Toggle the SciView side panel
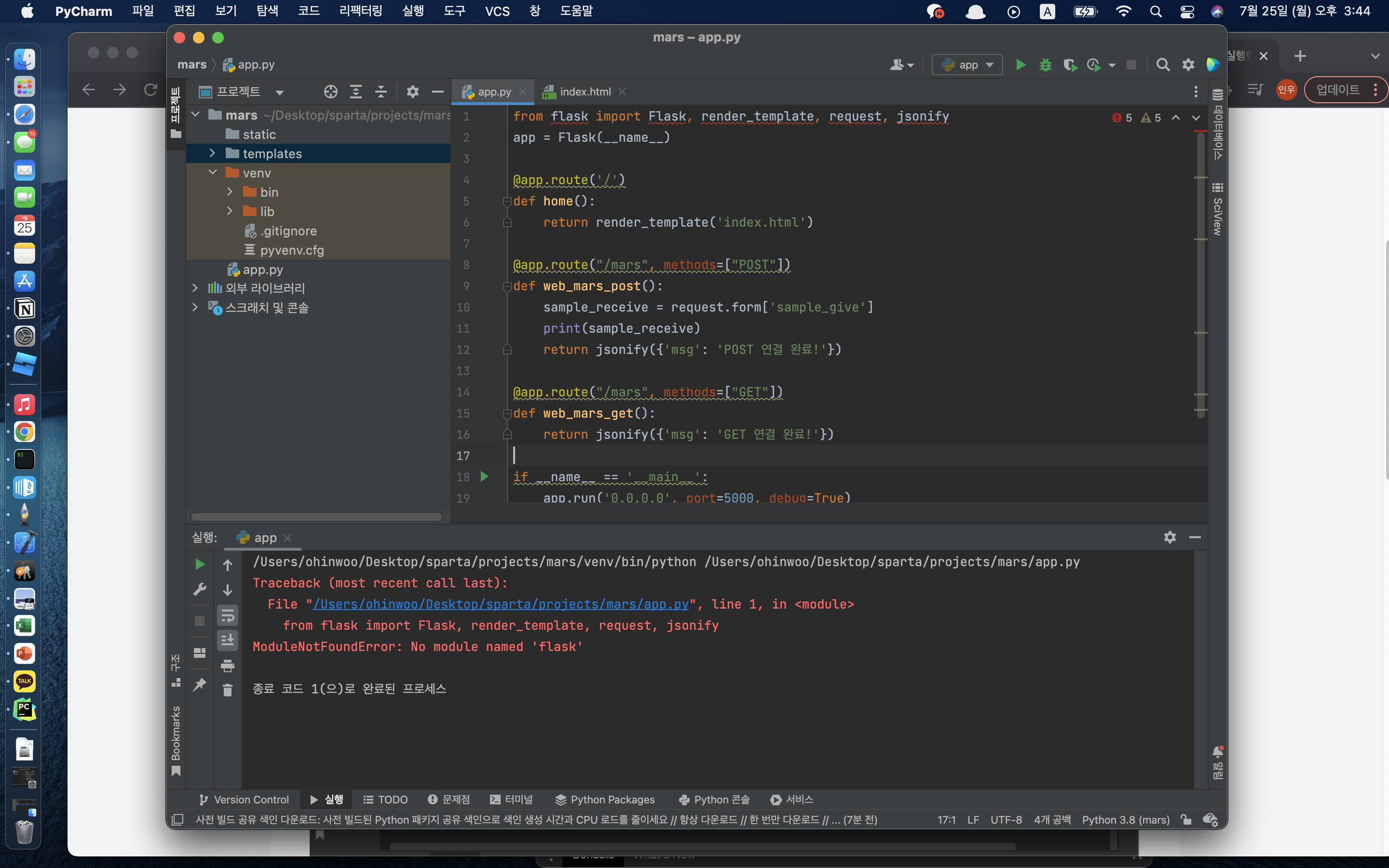Screen dimensions: 1389x868 tap(1217, 209)
